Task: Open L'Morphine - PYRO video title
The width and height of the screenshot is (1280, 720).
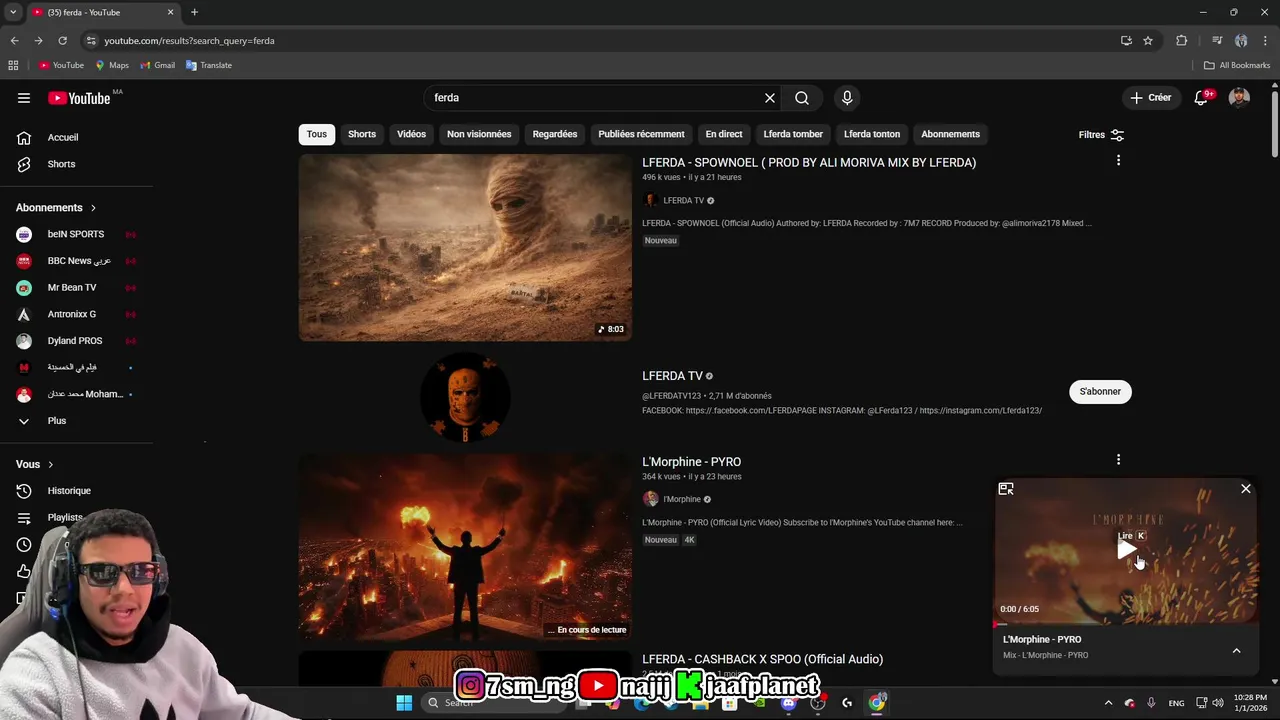Action: tap(692, 462)
